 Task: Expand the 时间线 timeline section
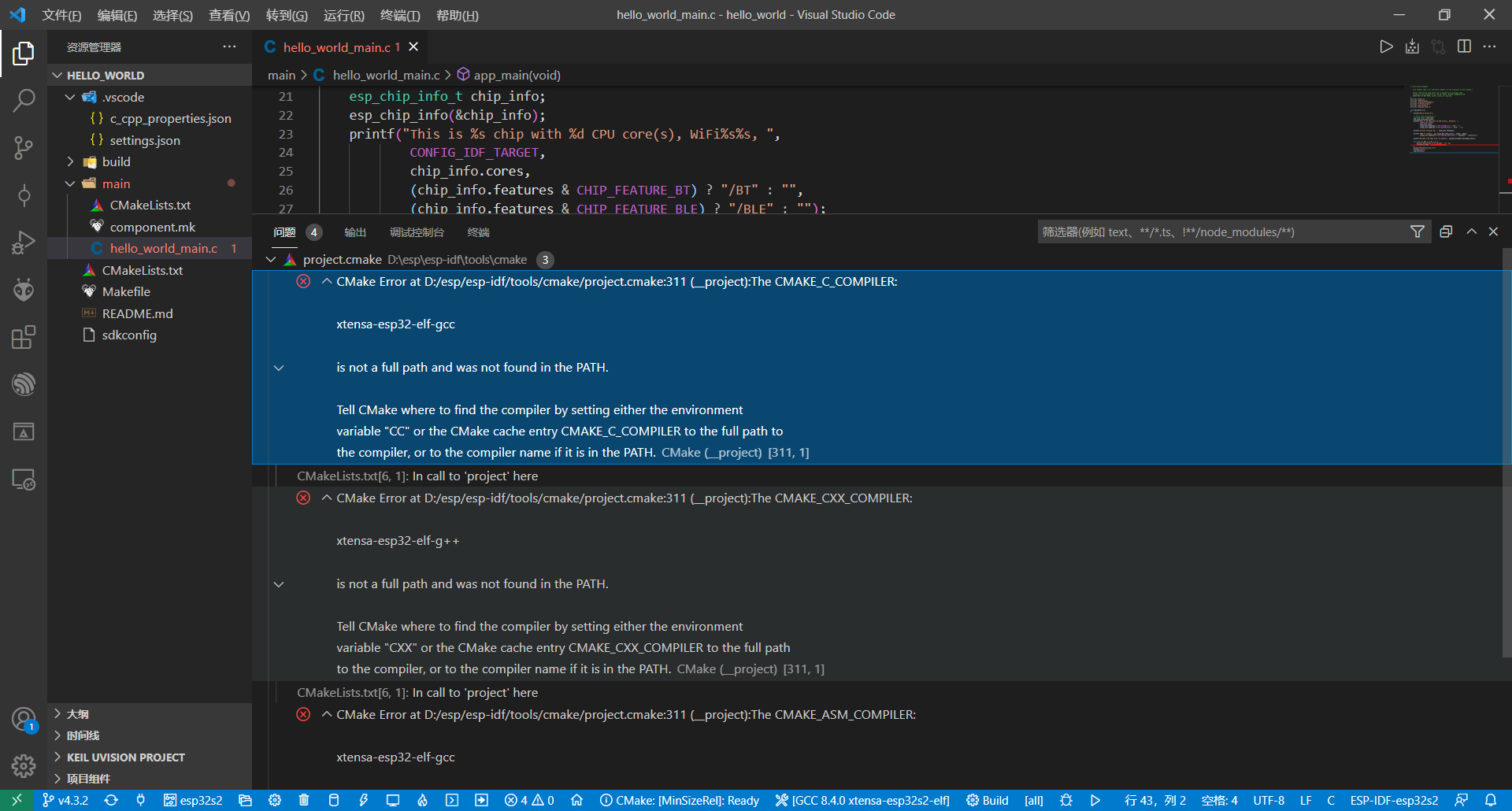(x=57, y=735)
